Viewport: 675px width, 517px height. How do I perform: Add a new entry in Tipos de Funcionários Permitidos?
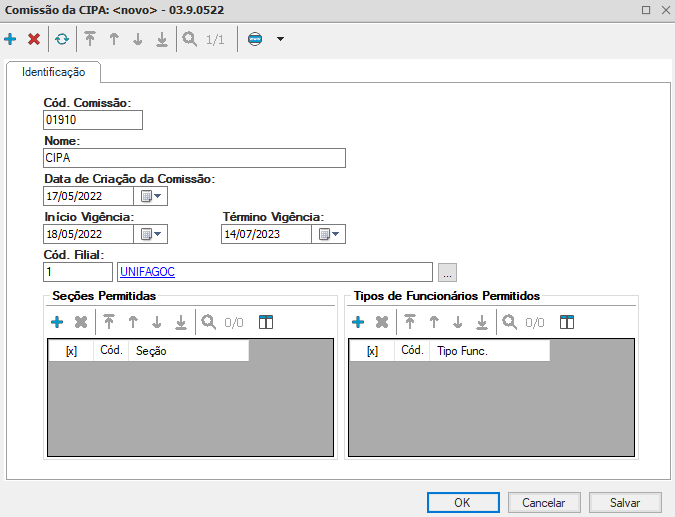click(357, 322)
